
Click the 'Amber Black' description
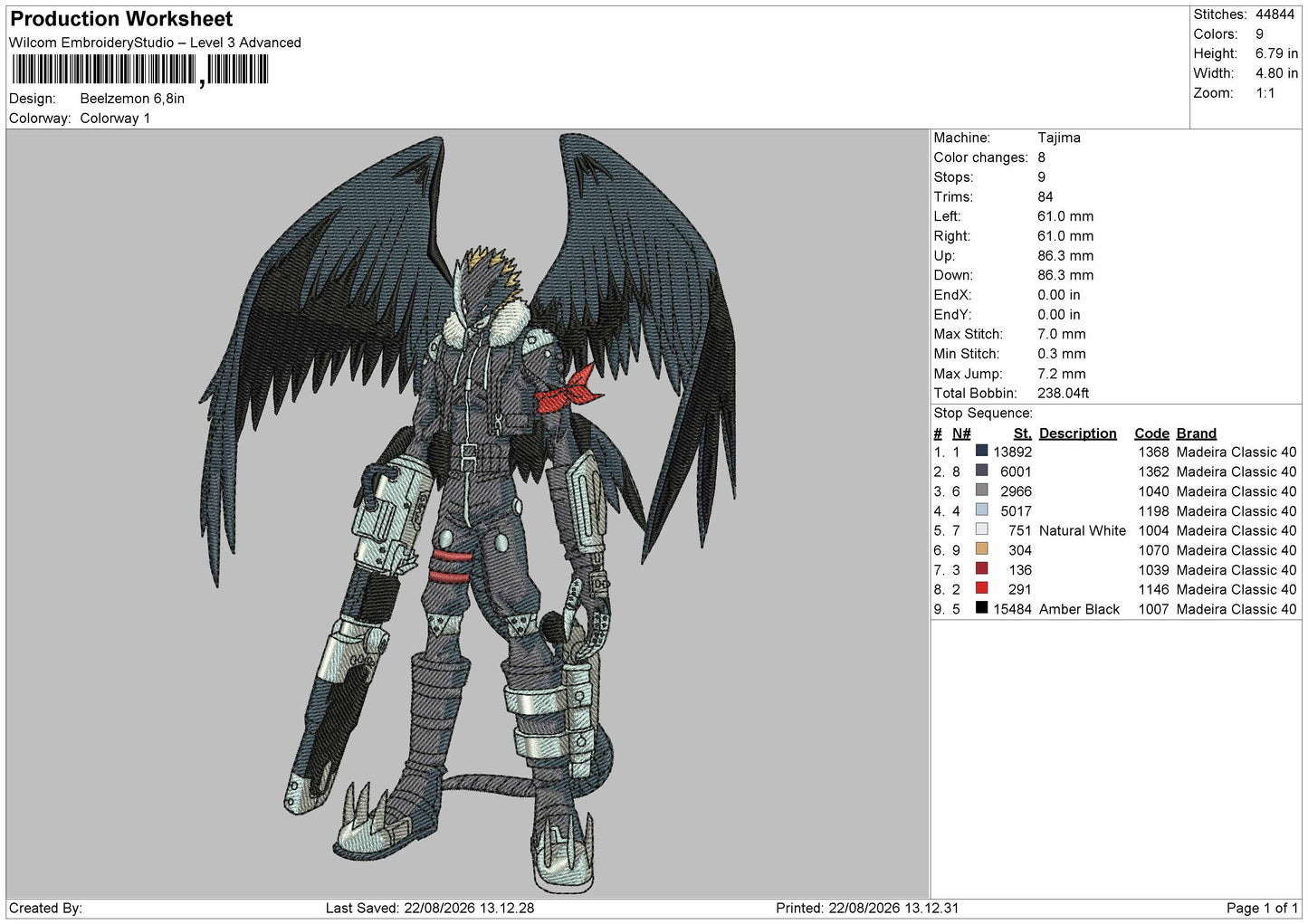click(1079, 609)
